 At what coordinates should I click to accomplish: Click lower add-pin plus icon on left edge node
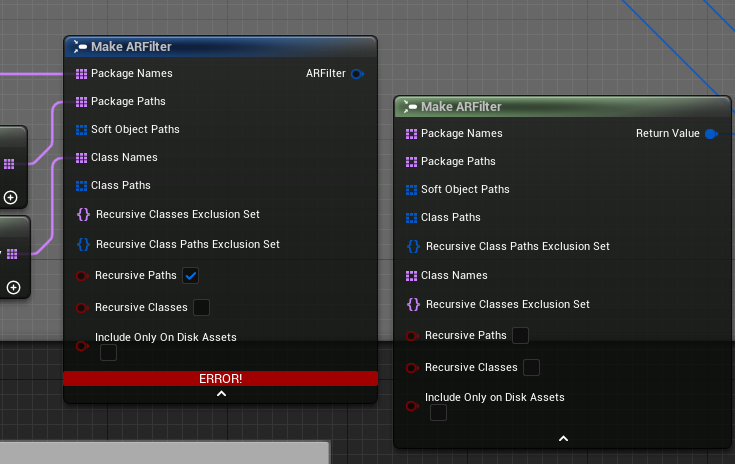(13, 287)
